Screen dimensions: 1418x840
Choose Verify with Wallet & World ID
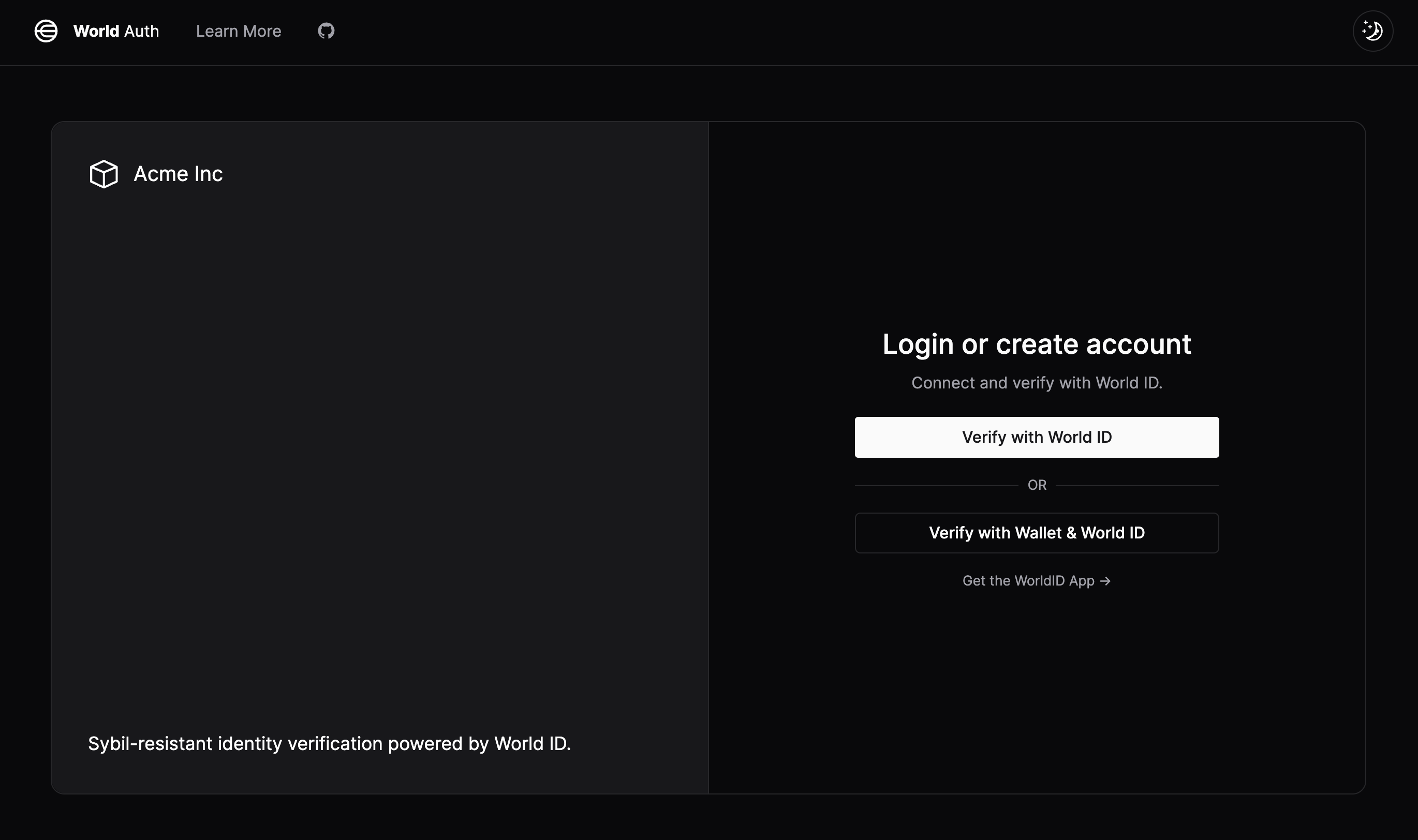tap(1036, 533)
